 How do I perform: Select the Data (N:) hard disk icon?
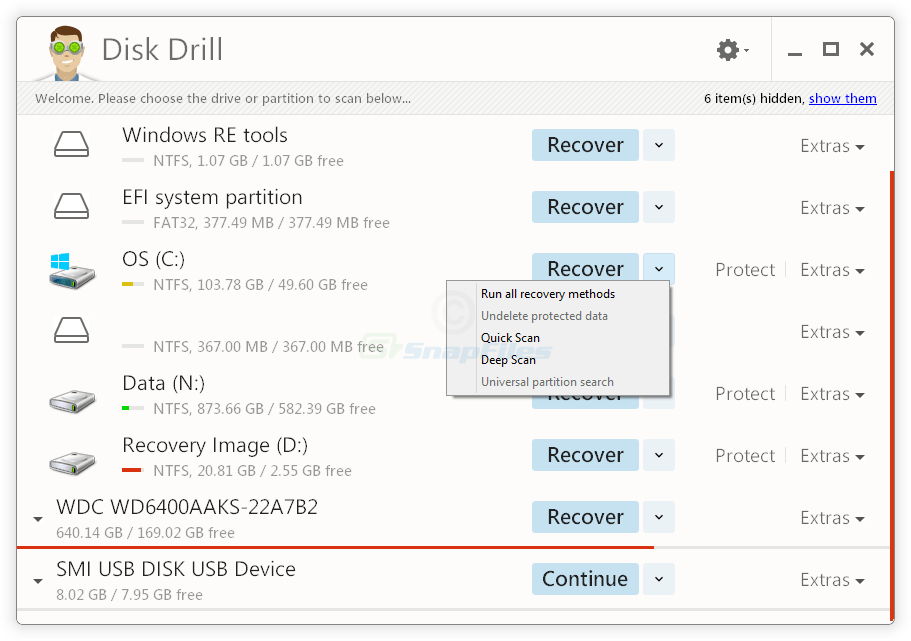point(71,399)
